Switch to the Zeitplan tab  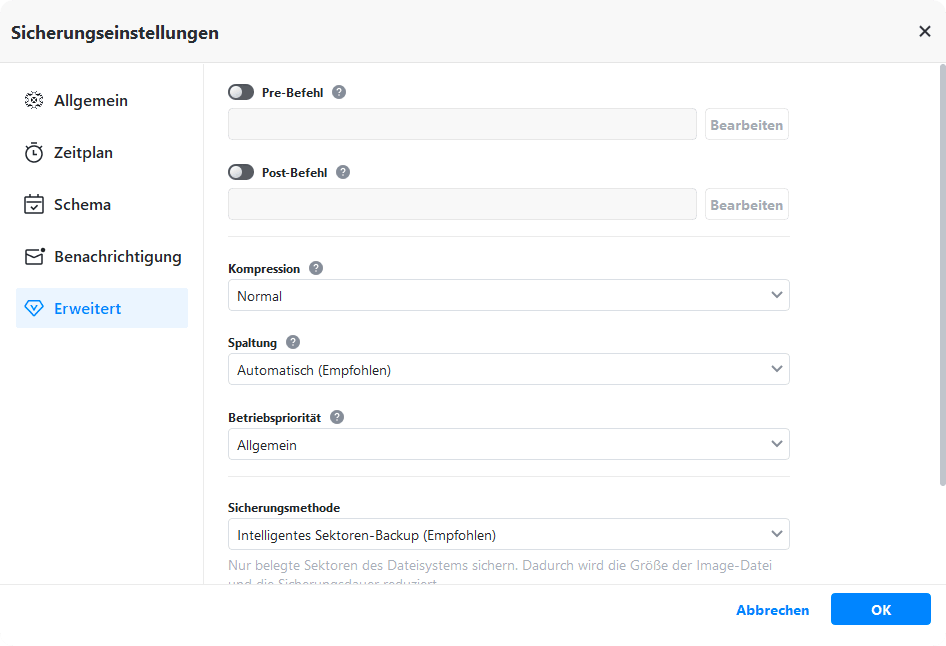click(x=83, y=153)
